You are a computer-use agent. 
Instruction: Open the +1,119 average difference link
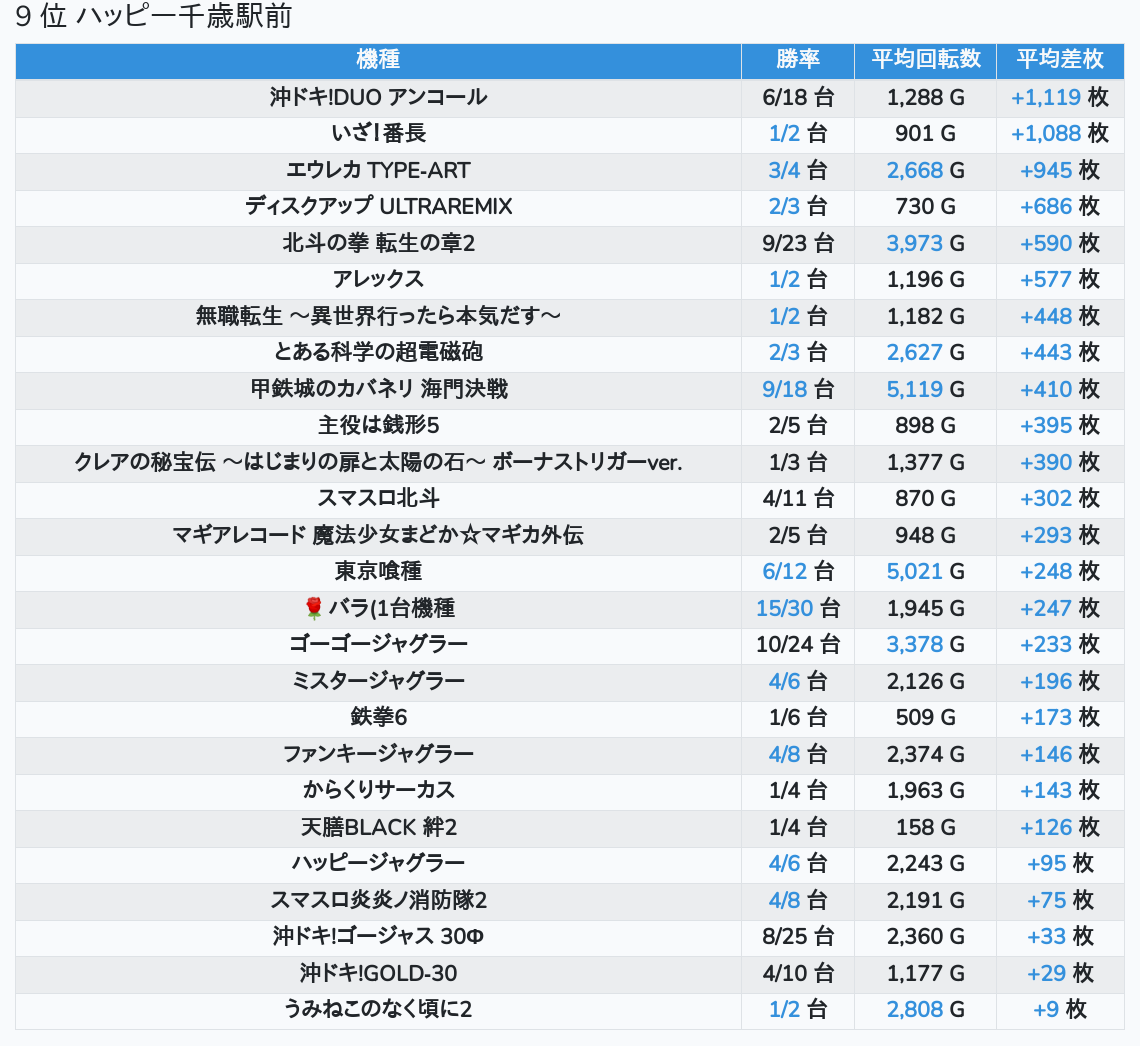click(x=1045, y=97)
